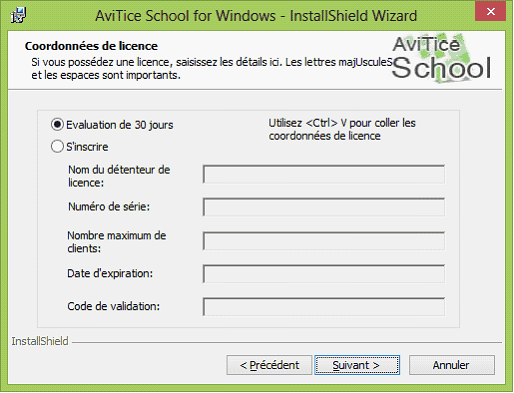Click the 'InstallShield' footer text

[x=40, y=341]
